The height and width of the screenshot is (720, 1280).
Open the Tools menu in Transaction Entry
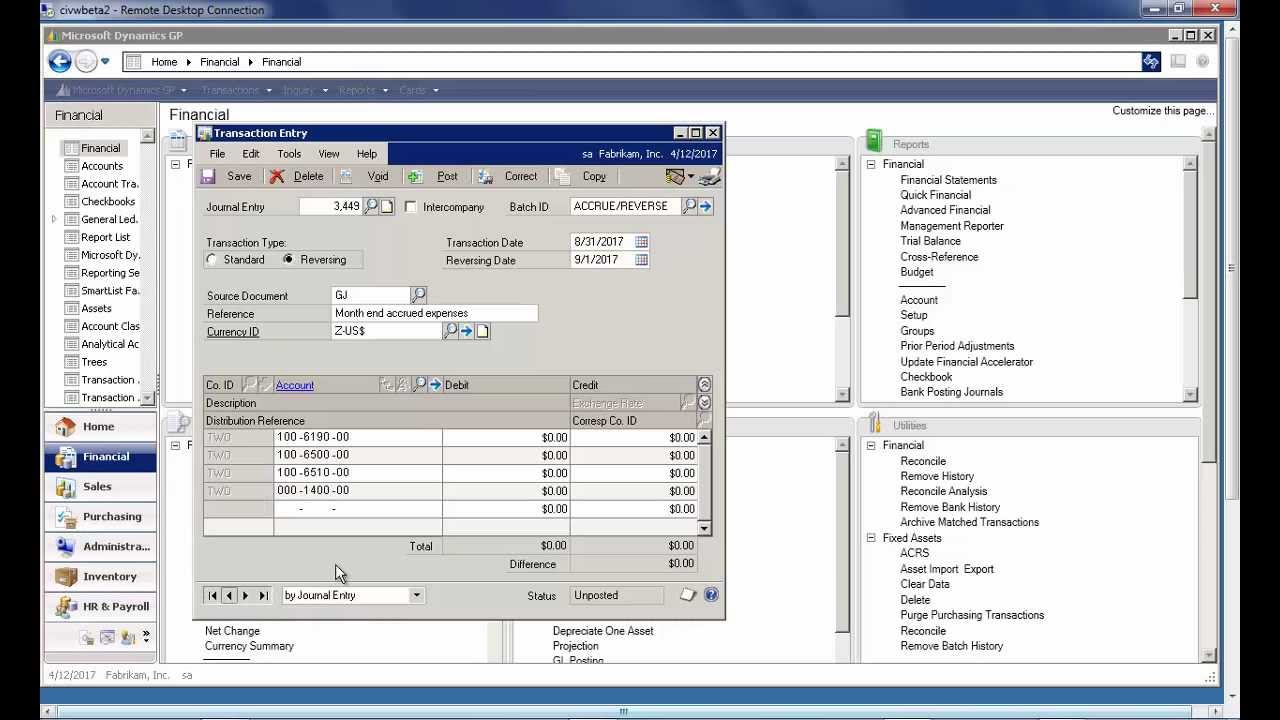[x=289, y=154]
